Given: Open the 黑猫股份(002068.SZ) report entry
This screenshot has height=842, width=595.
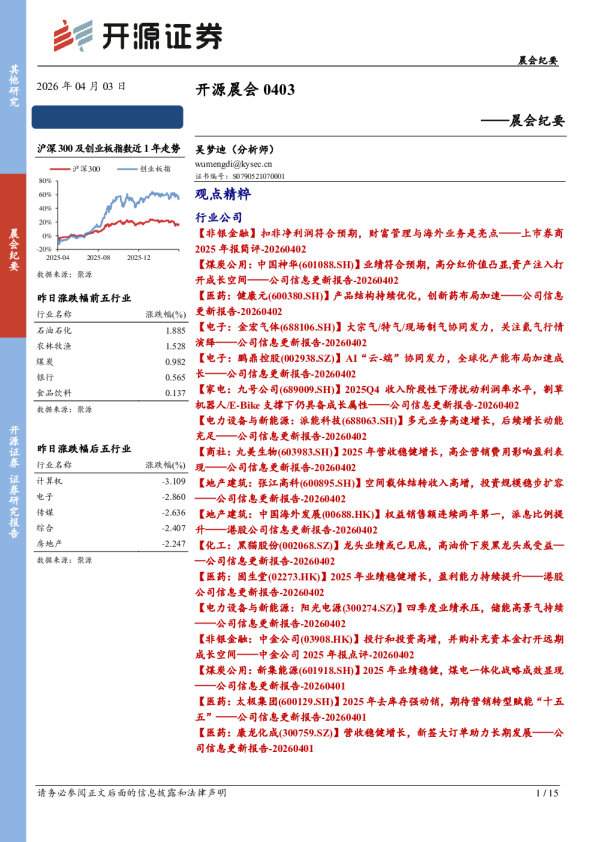Looking at the screenshot, I should click(x=379, y=553).
